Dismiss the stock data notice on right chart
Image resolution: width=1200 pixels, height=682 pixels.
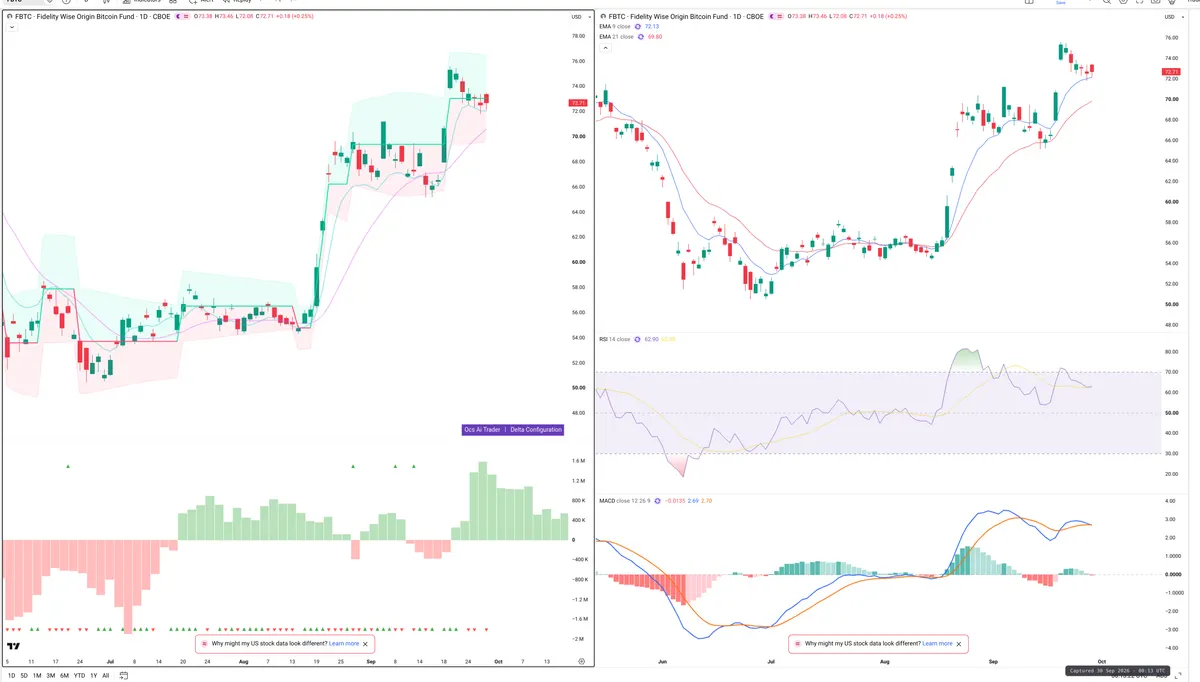pyautogui.click(x=959, y=644)
